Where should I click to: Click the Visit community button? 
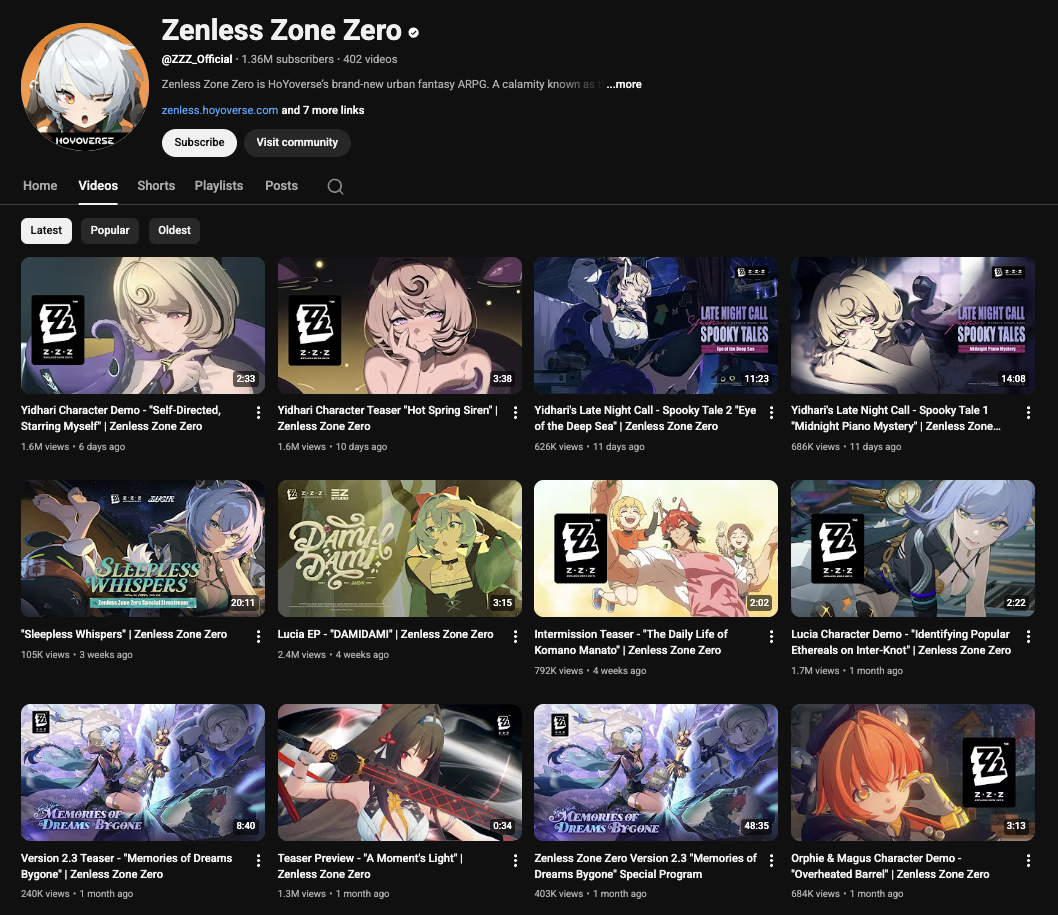click(x=297, y=142)
